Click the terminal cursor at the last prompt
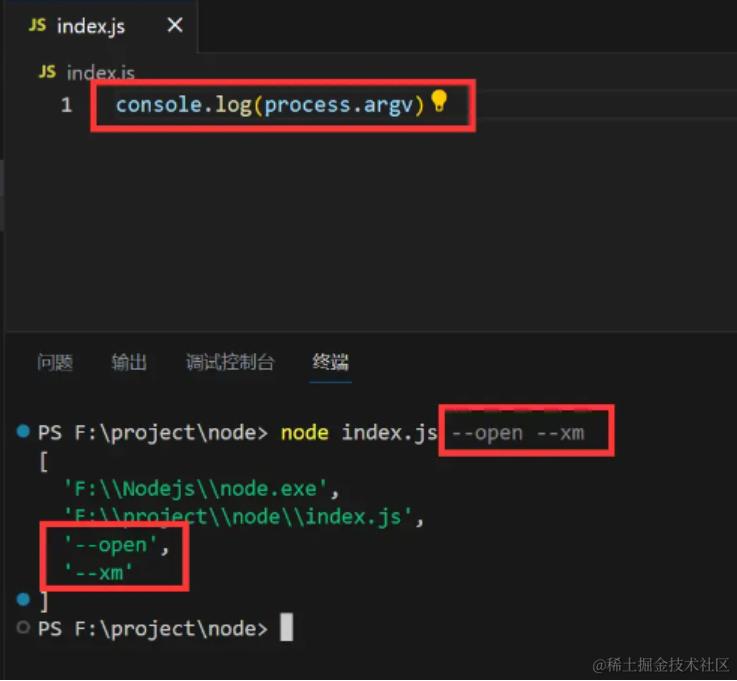The image size is (737, 681). 286,627
